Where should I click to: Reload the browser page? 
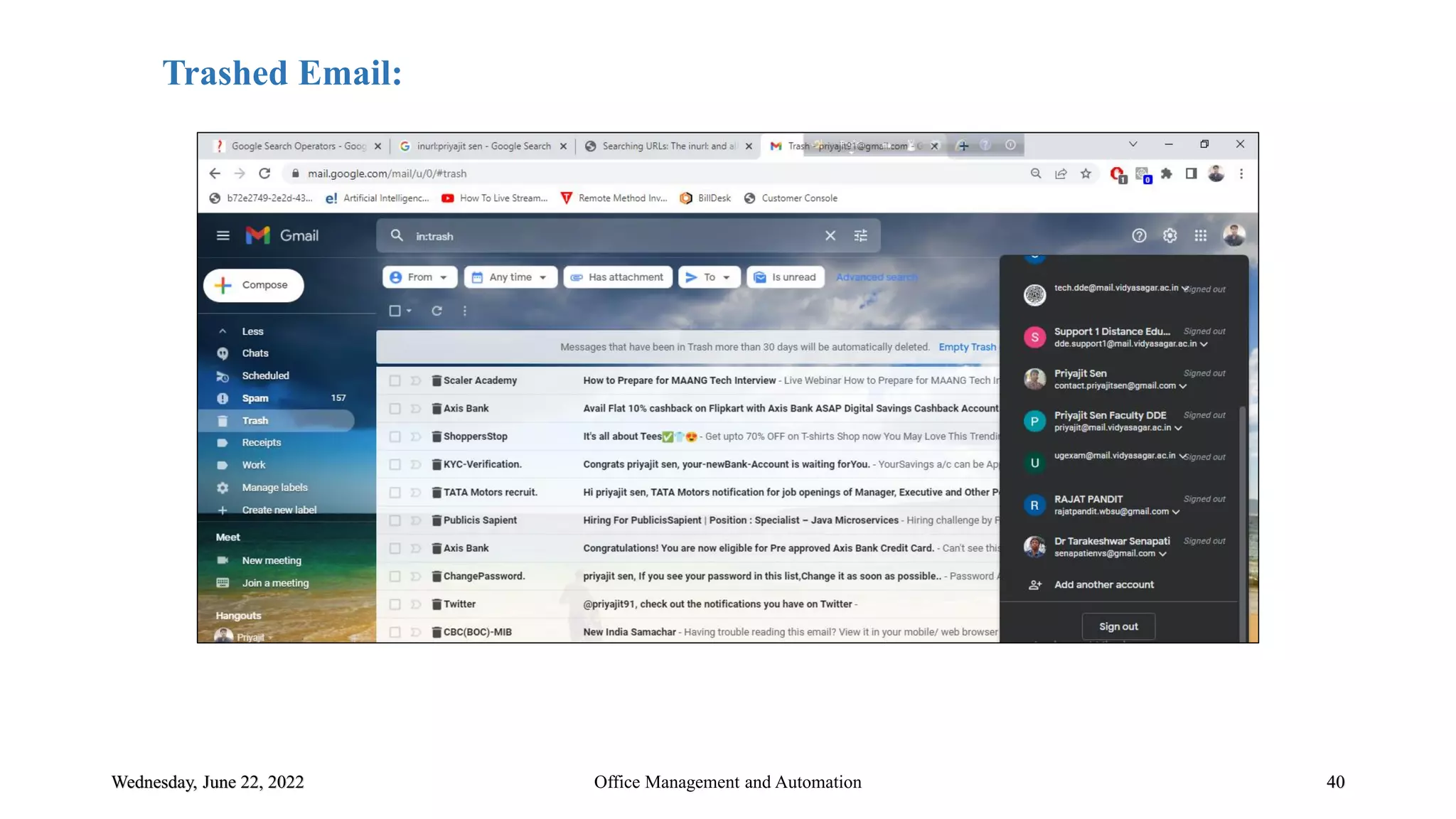[x=264, y=173]
